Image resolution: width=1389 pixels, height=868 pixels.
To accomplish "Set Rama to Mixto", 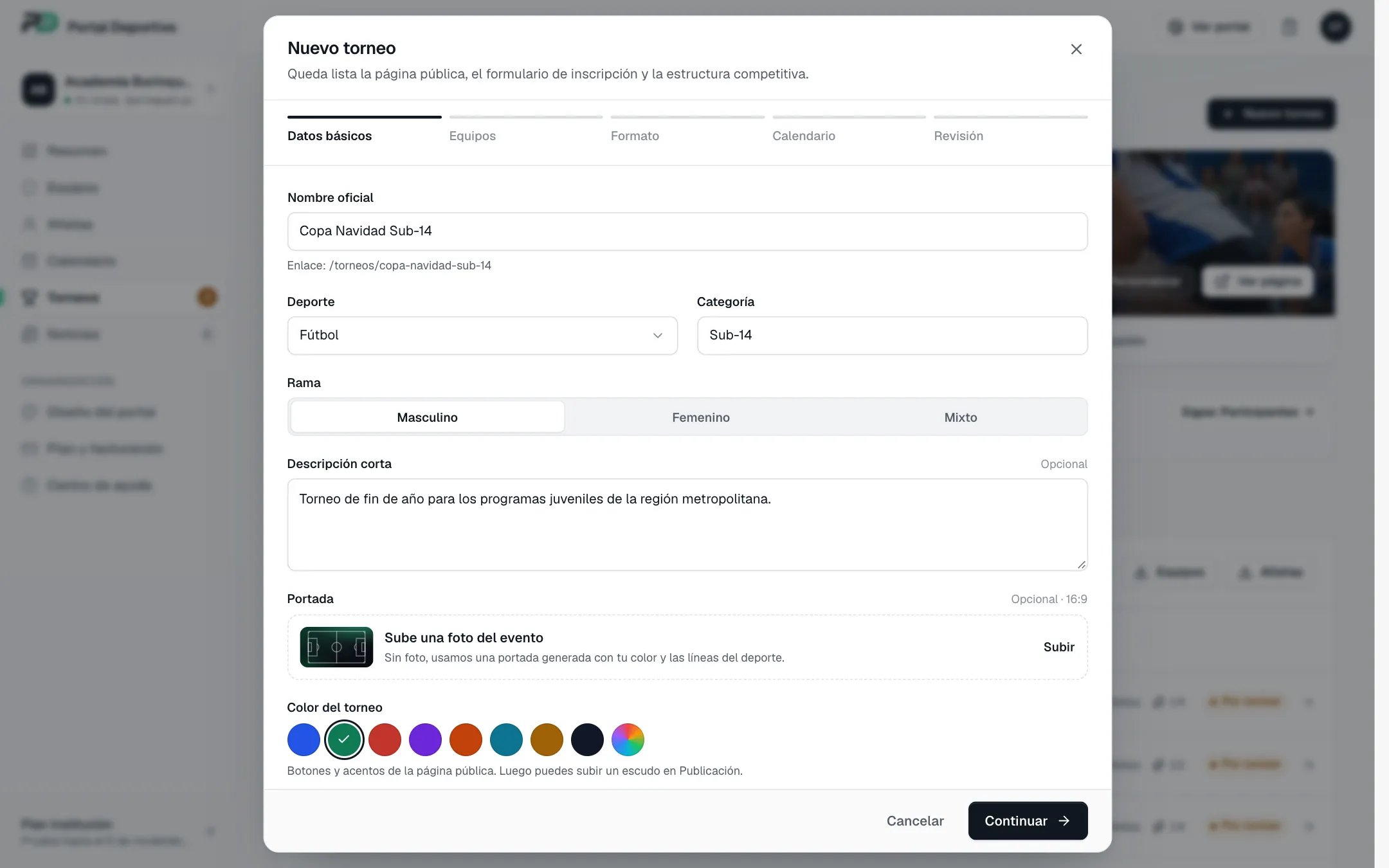I will [x=961, y=417].
